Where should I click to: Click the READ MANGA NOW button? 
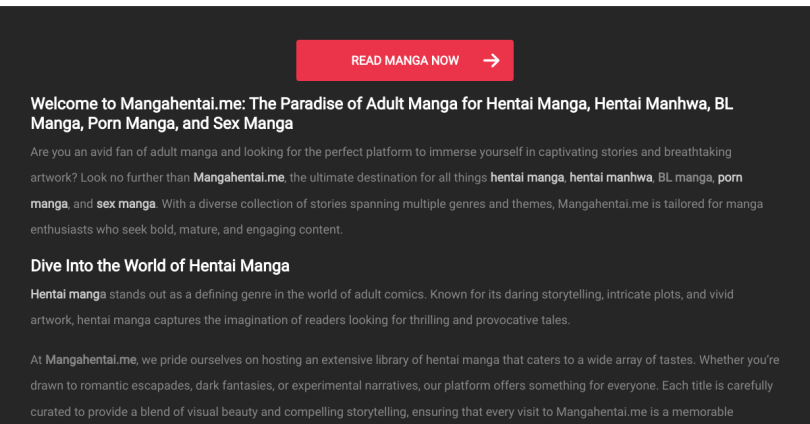click(x=404, y=61)
